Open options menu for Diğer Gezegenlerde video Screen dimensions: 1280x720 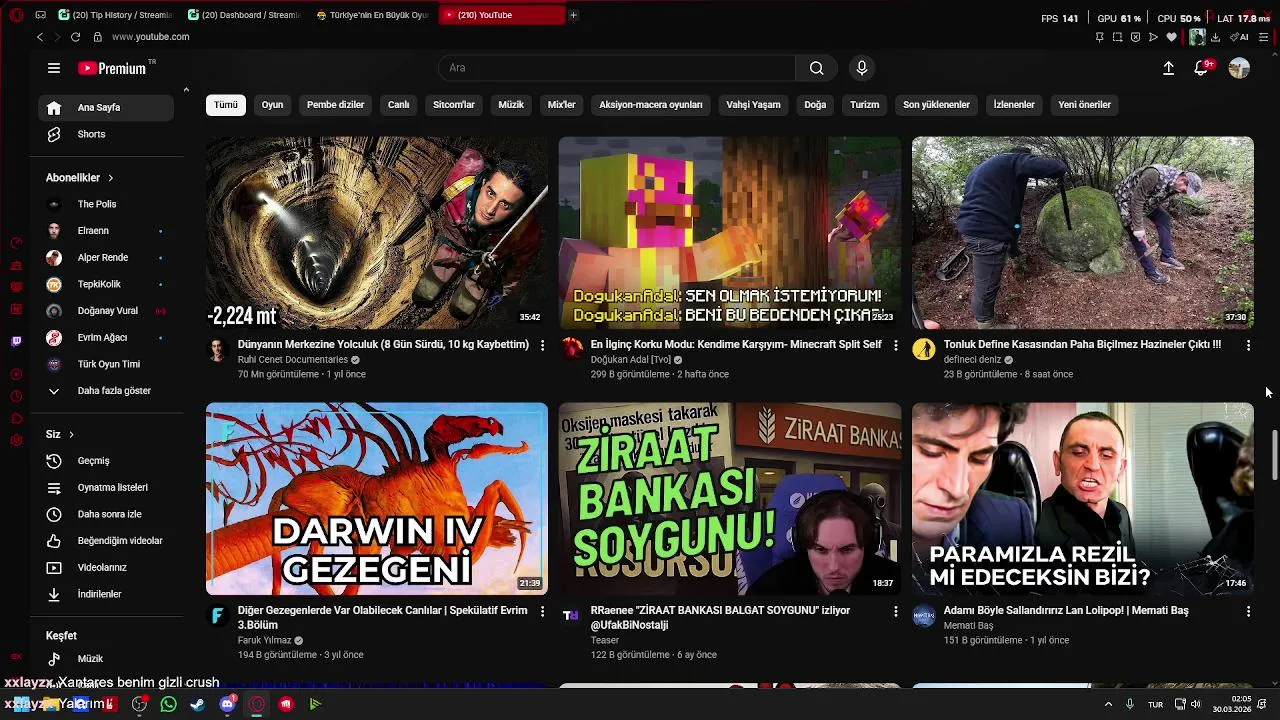pyautogui.click(x=542, y=611)
